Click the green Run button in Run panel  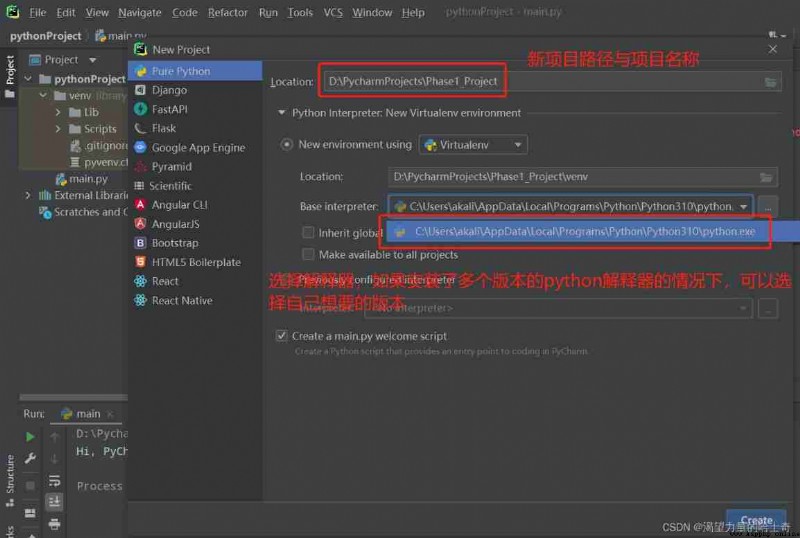tap(30, 437)
